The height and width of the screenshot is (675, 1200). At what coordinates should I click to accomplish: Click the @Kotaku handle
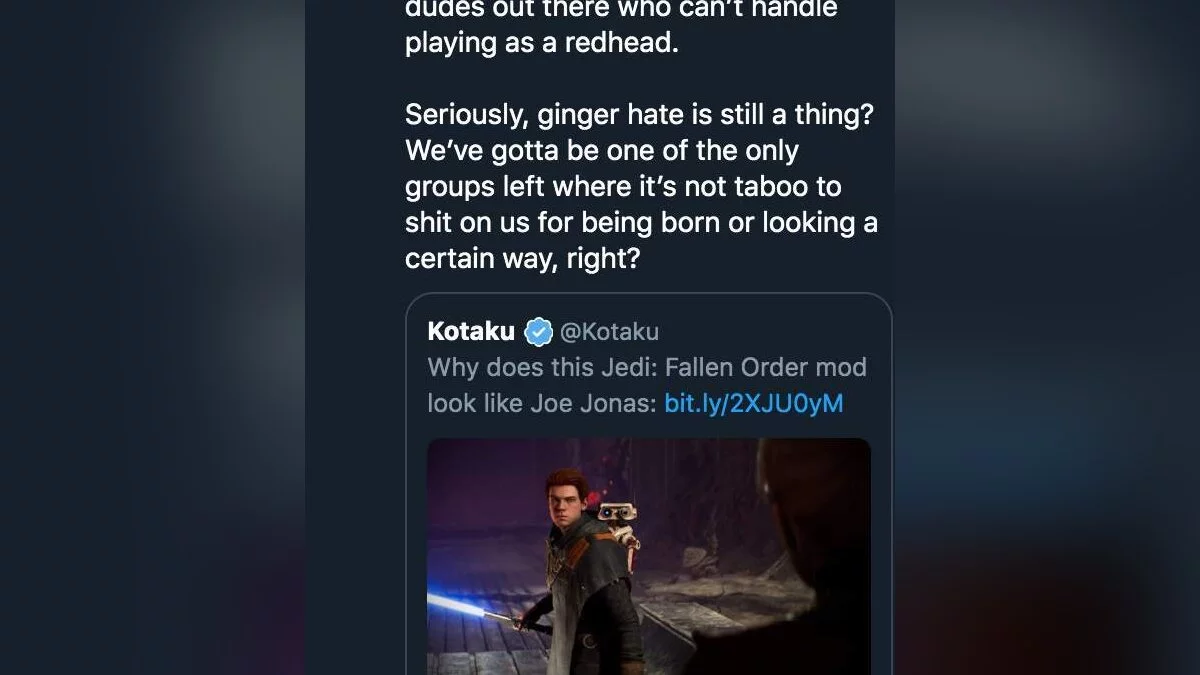pyautogui.click(x=609, y=331)
